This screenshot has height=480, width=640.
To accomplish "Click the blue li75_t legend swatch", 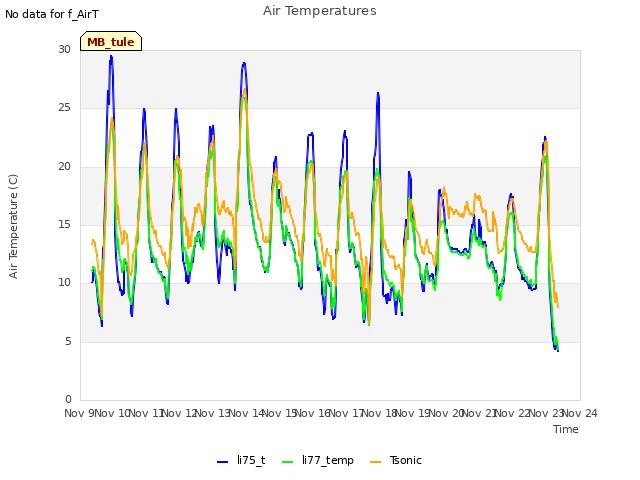I will [222, 462].
